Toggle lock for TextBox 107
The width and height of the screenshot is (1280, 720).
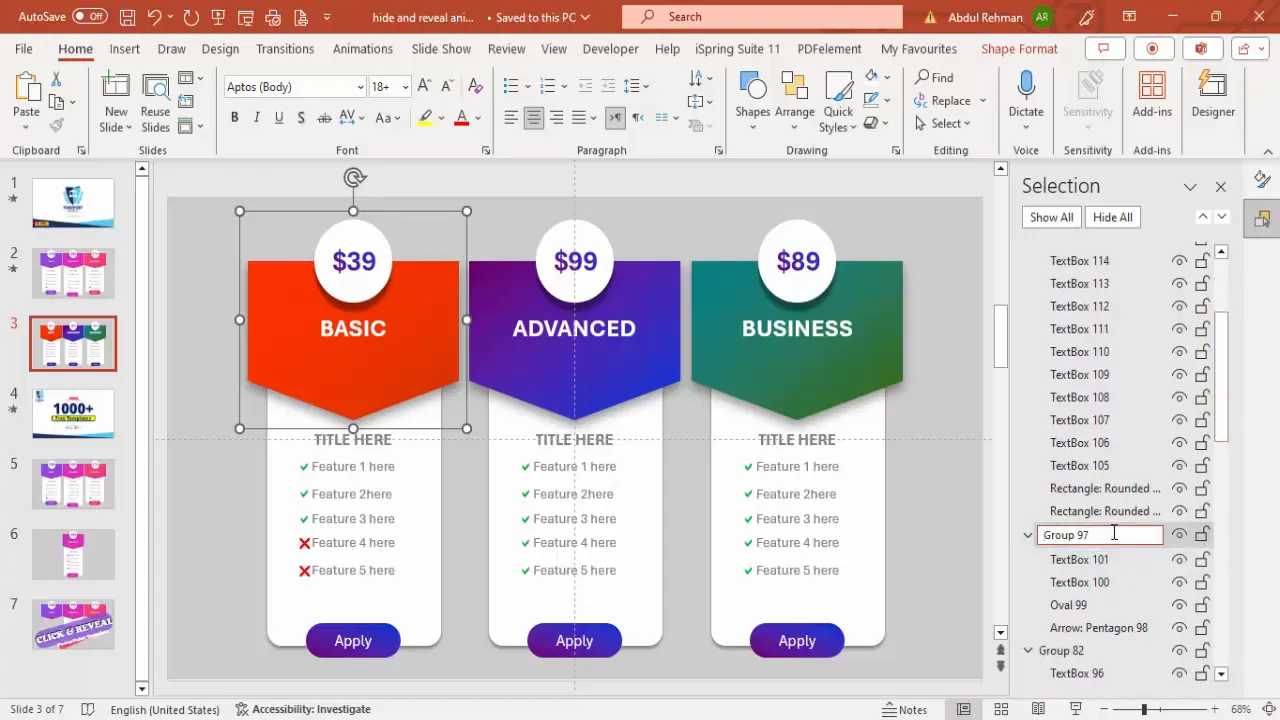[1202, 420]
